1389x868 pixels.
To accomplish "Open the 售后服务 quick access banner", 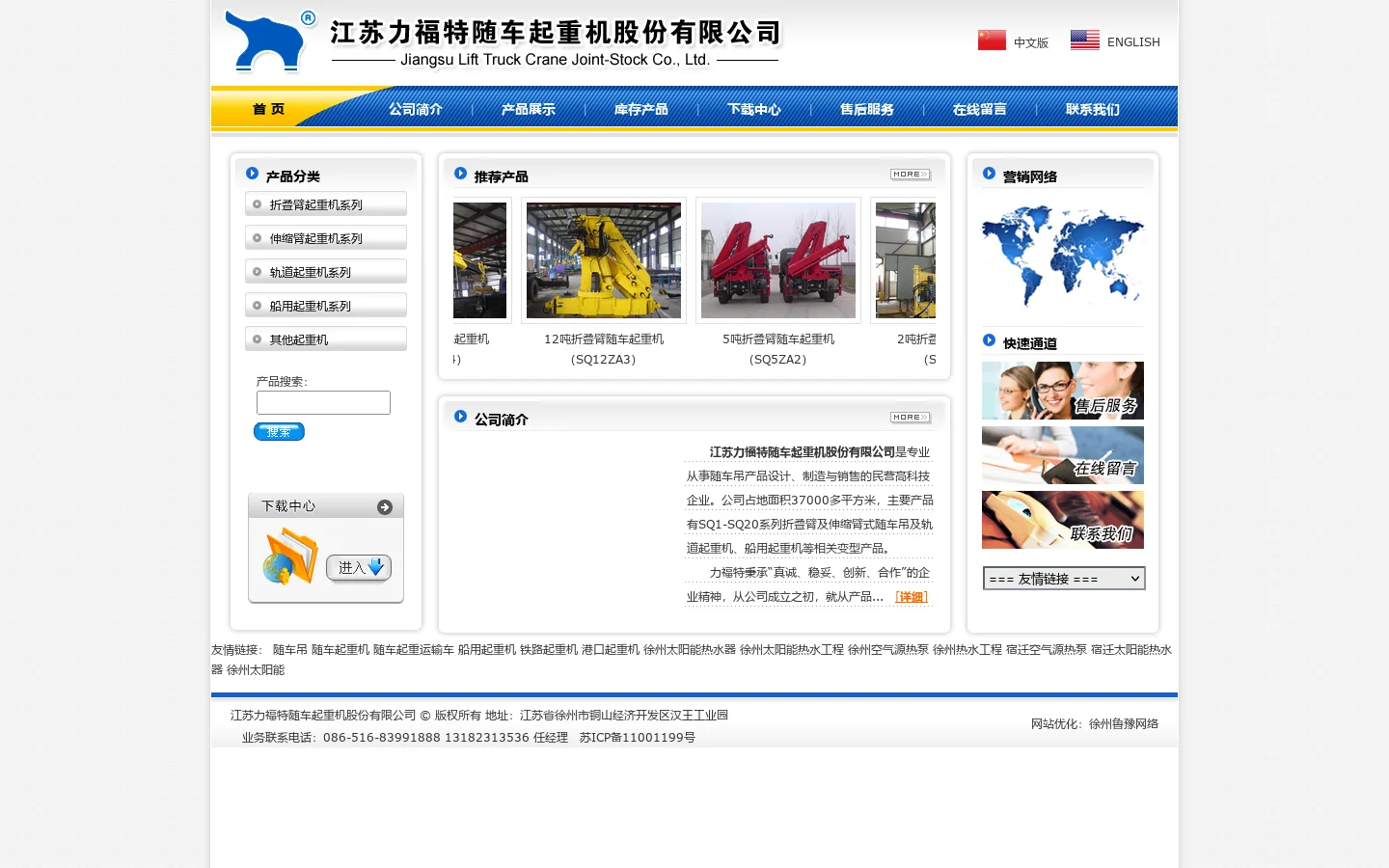I will (1063, 391).
